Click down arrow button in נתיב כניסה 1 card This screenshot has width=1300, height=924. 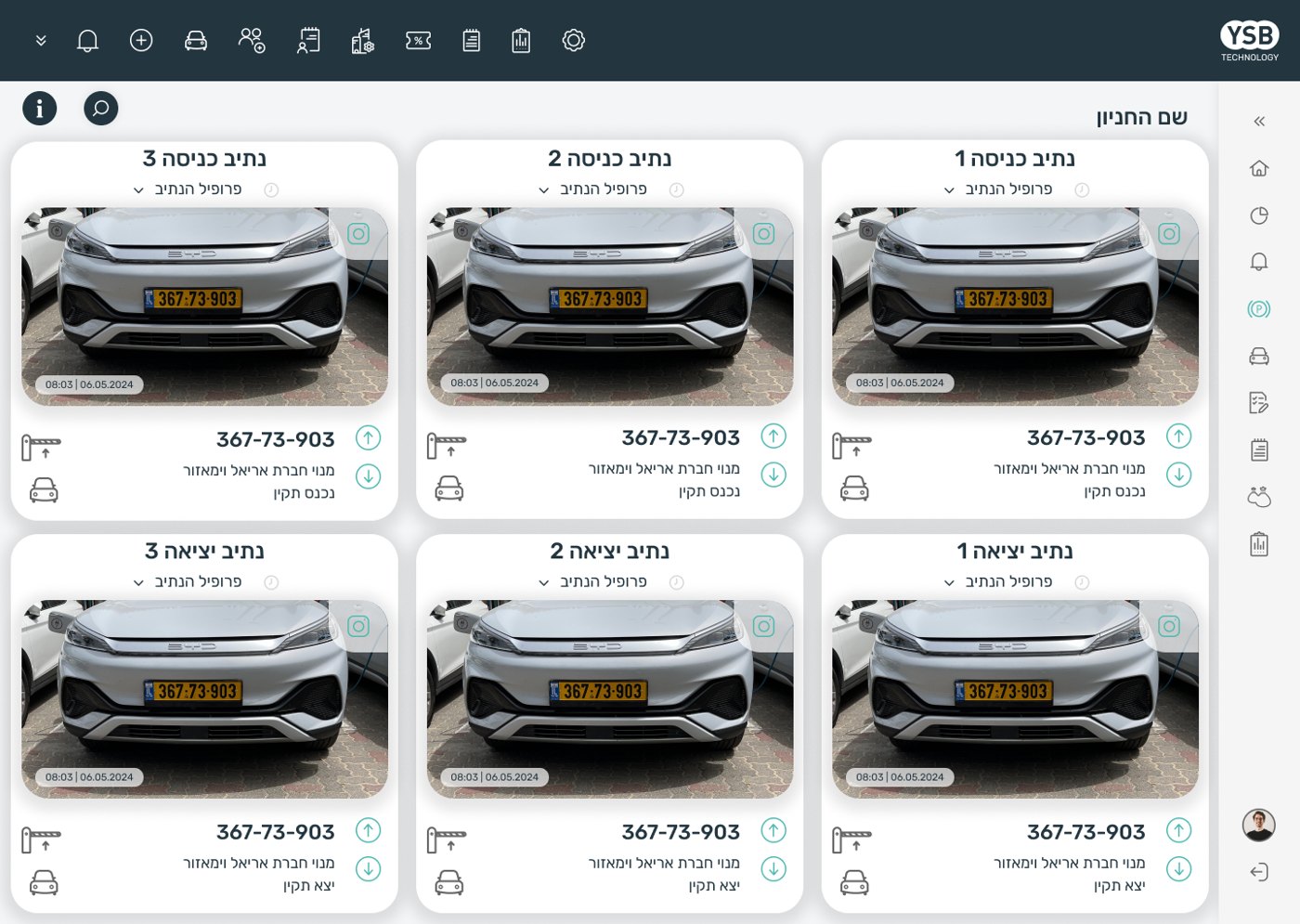pyautogui.click(x=1179, y=475)
